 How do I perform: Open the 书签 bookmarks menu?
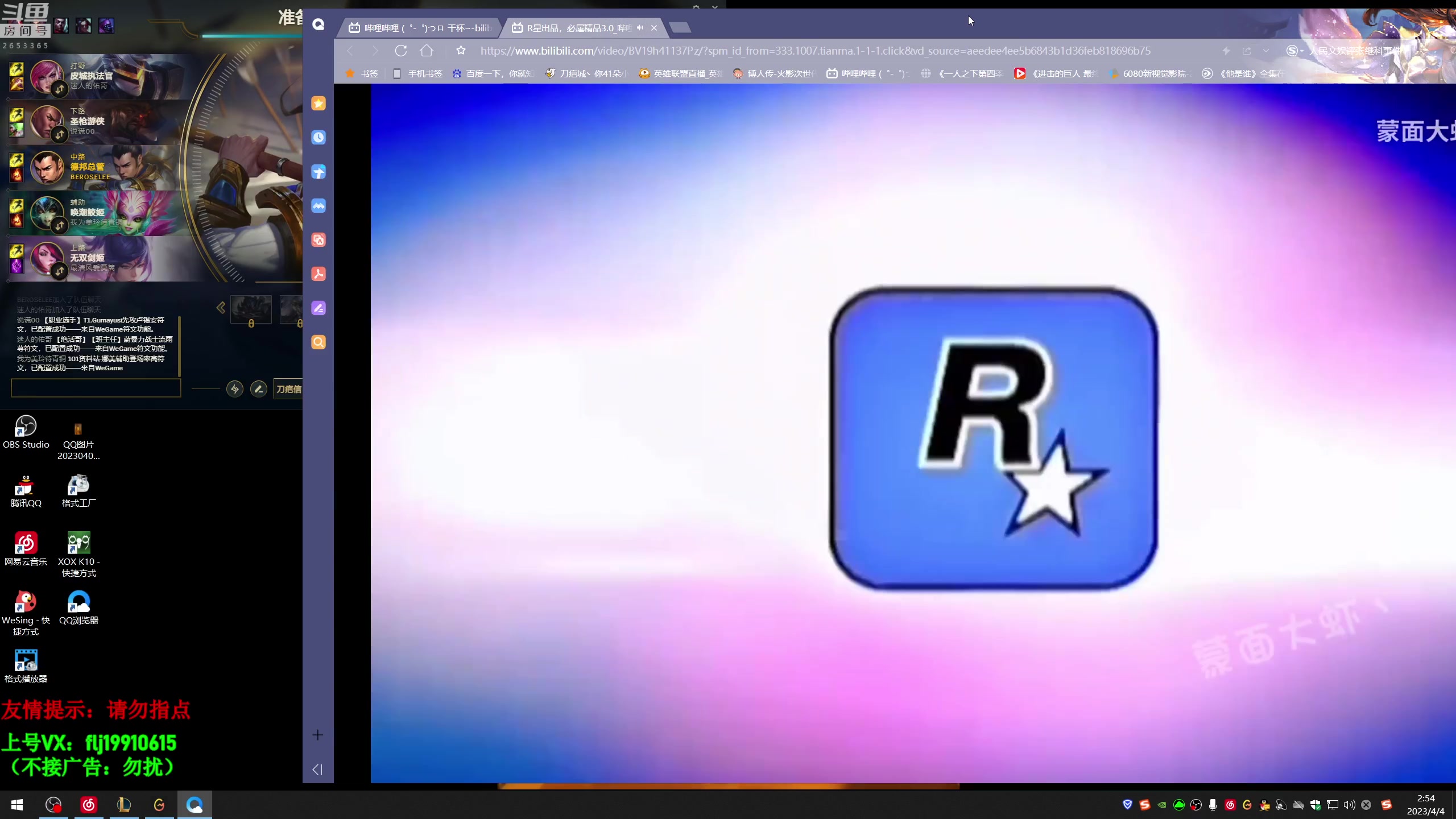[x=362, y=73]
